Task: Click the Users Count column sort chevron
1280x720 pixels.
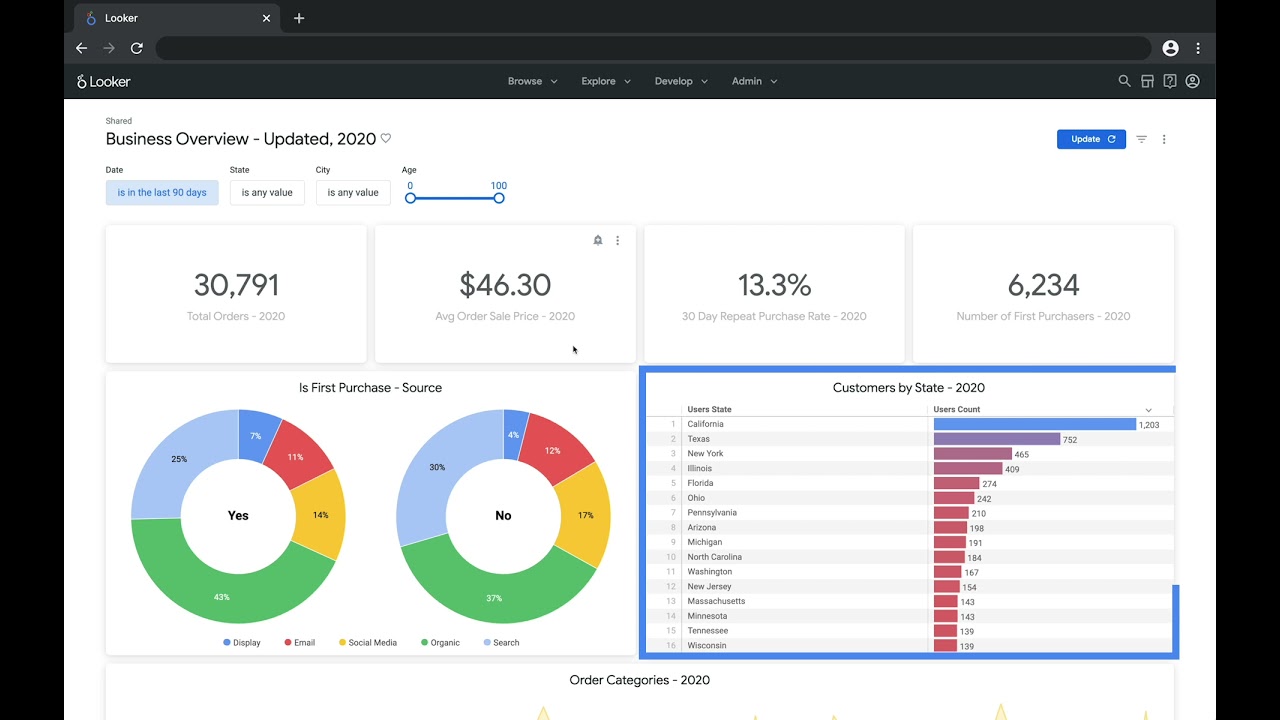Action: (1148, 410)
